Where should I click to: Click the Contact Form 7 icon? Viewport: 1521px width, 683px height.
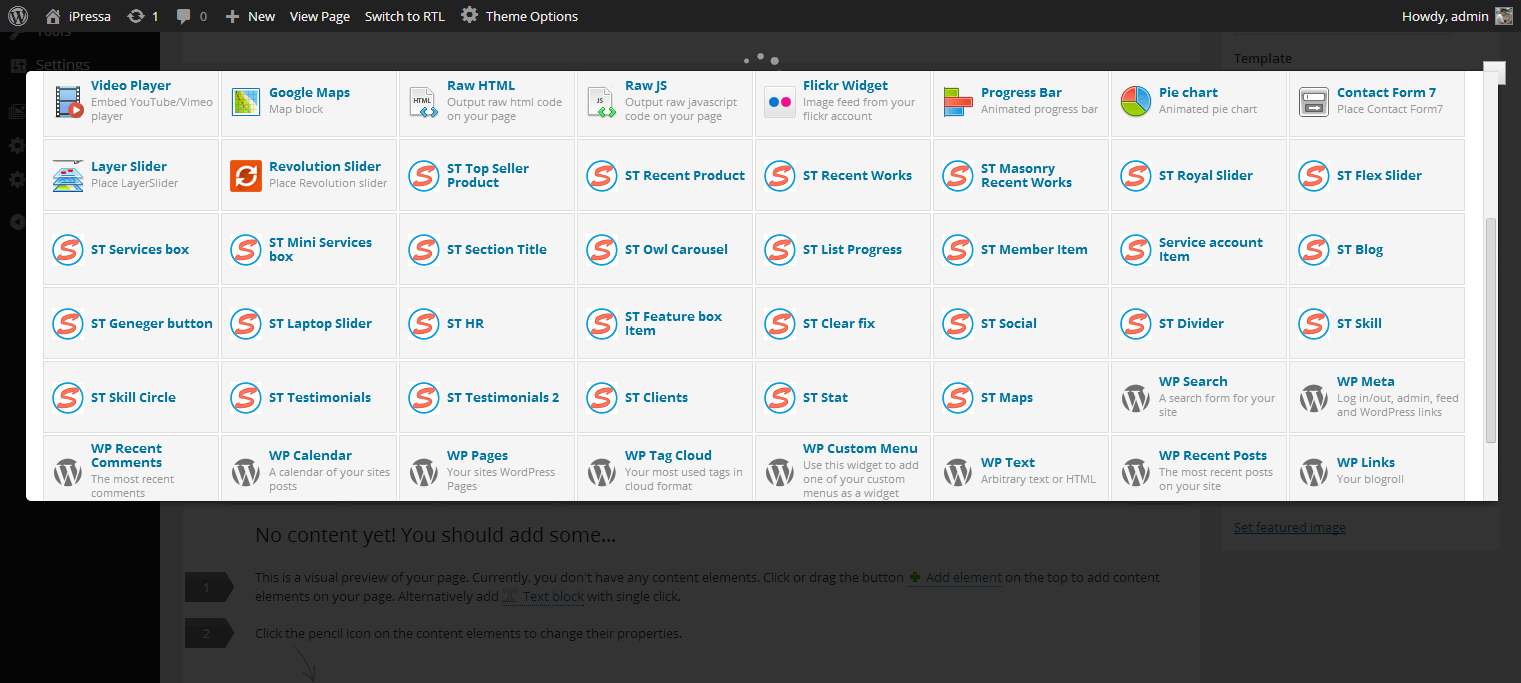coord(1314,102)
